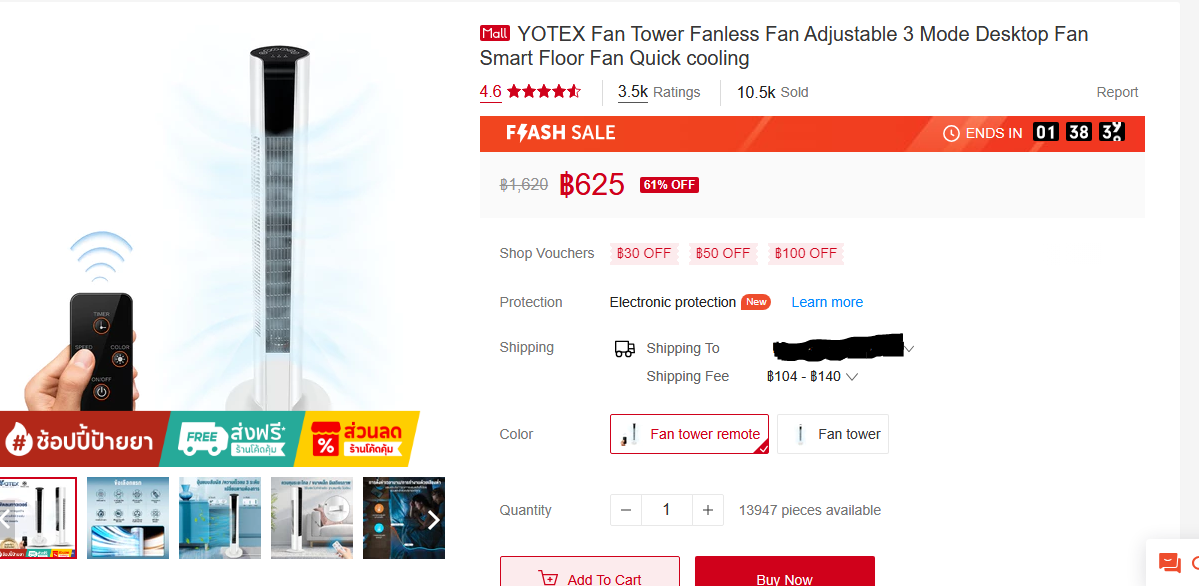
Task: Expand the Shipping To location dropdown
Action: 909,349
